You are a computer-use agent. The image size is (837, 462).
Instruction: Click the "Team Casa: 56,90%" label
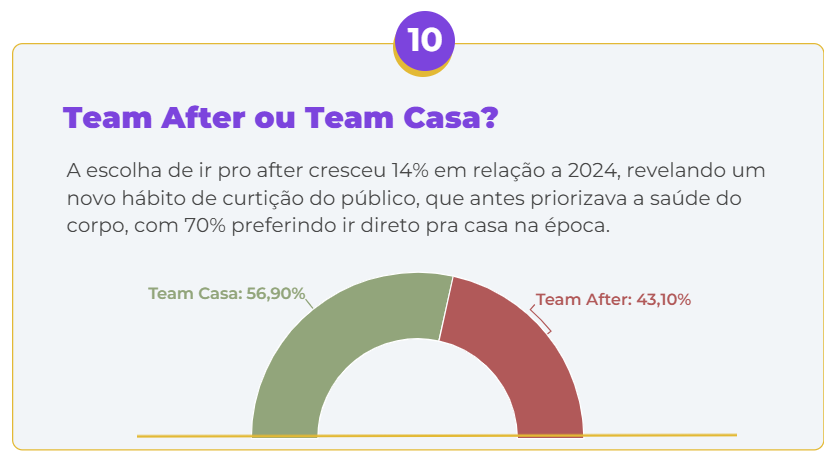click(226, 293)
